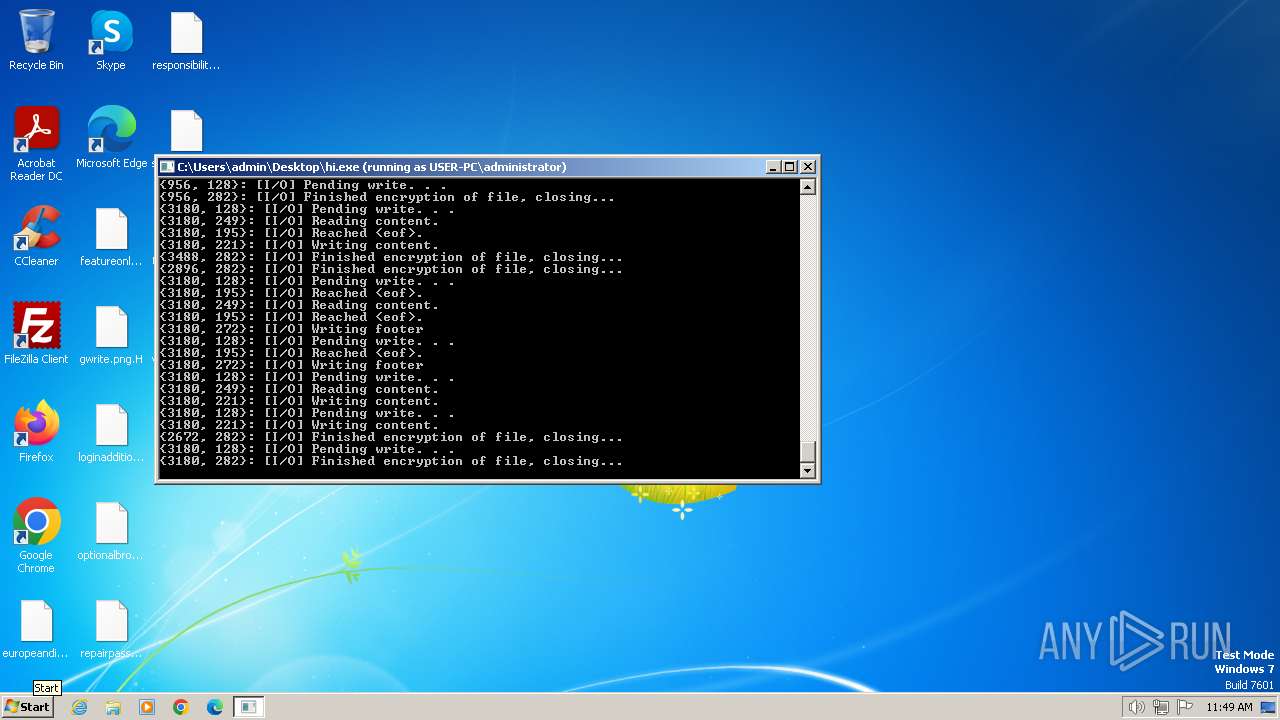Click the console scrollbar up arrow
This screenshot has width=1280, height=720.
tap(808, 187)
